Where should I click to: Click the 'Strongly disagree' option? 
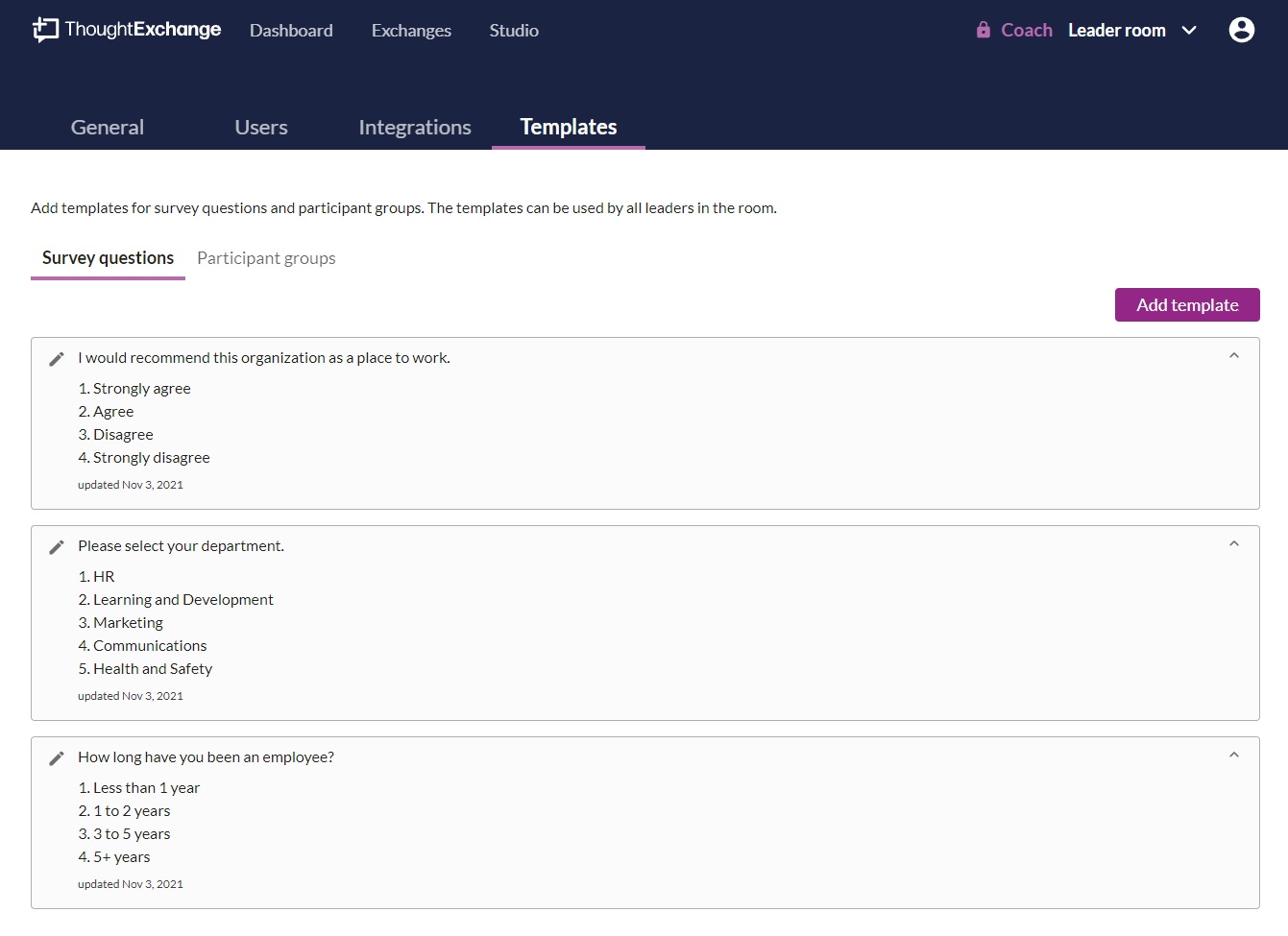point(144,458)
